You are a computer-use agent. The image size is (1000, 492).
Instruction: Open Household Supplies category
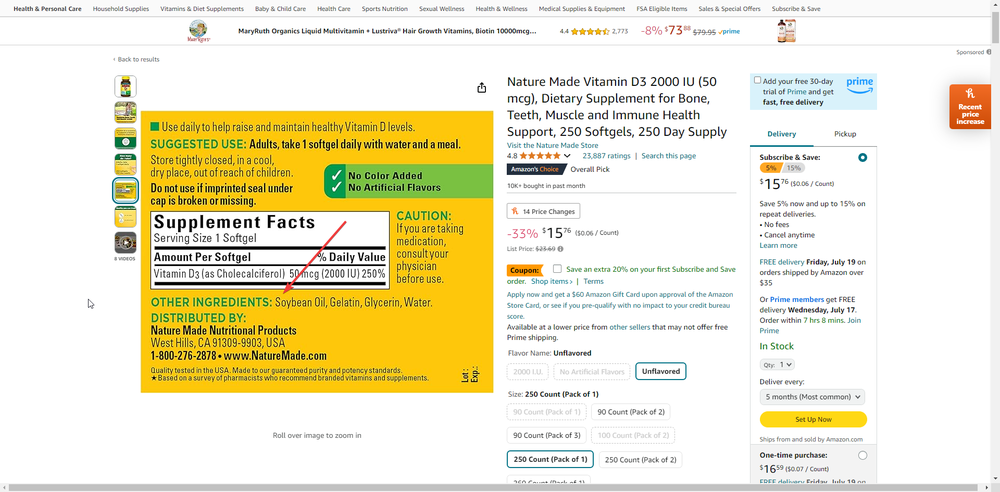click(121, 9)
